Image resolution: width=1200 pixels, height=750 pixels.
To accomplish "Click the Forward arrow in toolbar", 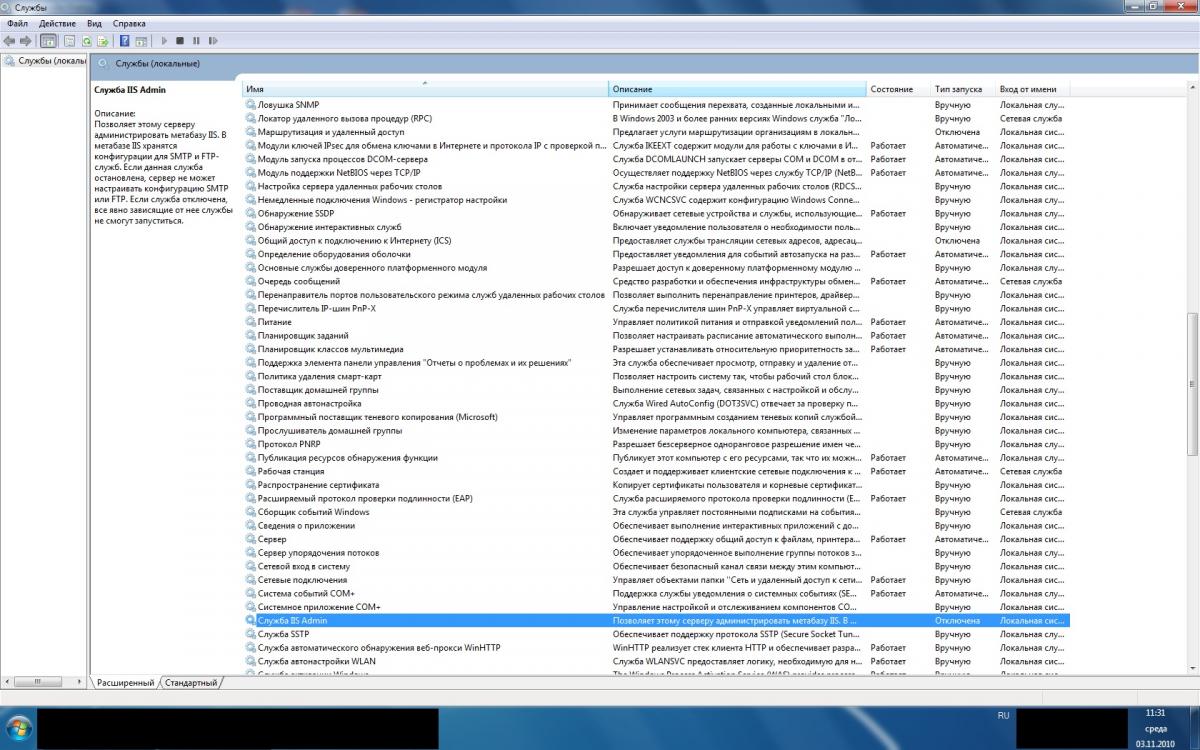I will (25, 41).
